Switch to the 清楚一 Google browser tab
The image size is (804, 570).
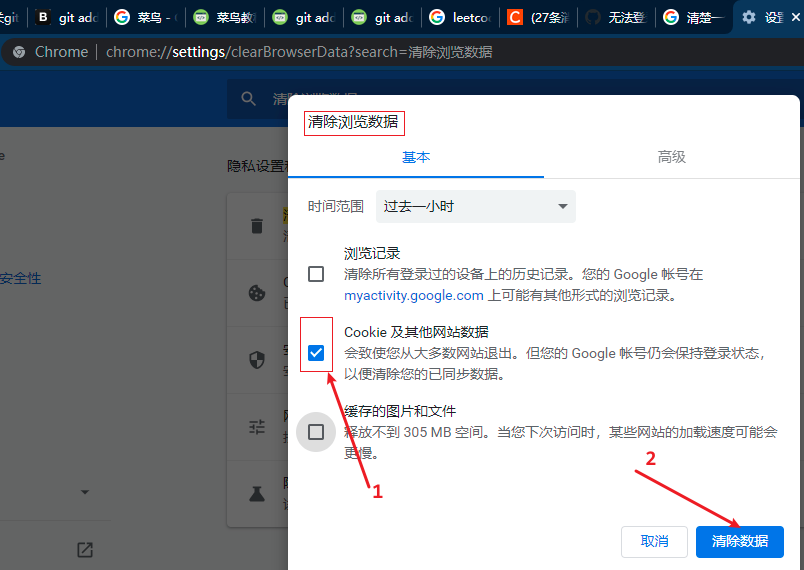[x=695, y=17]
